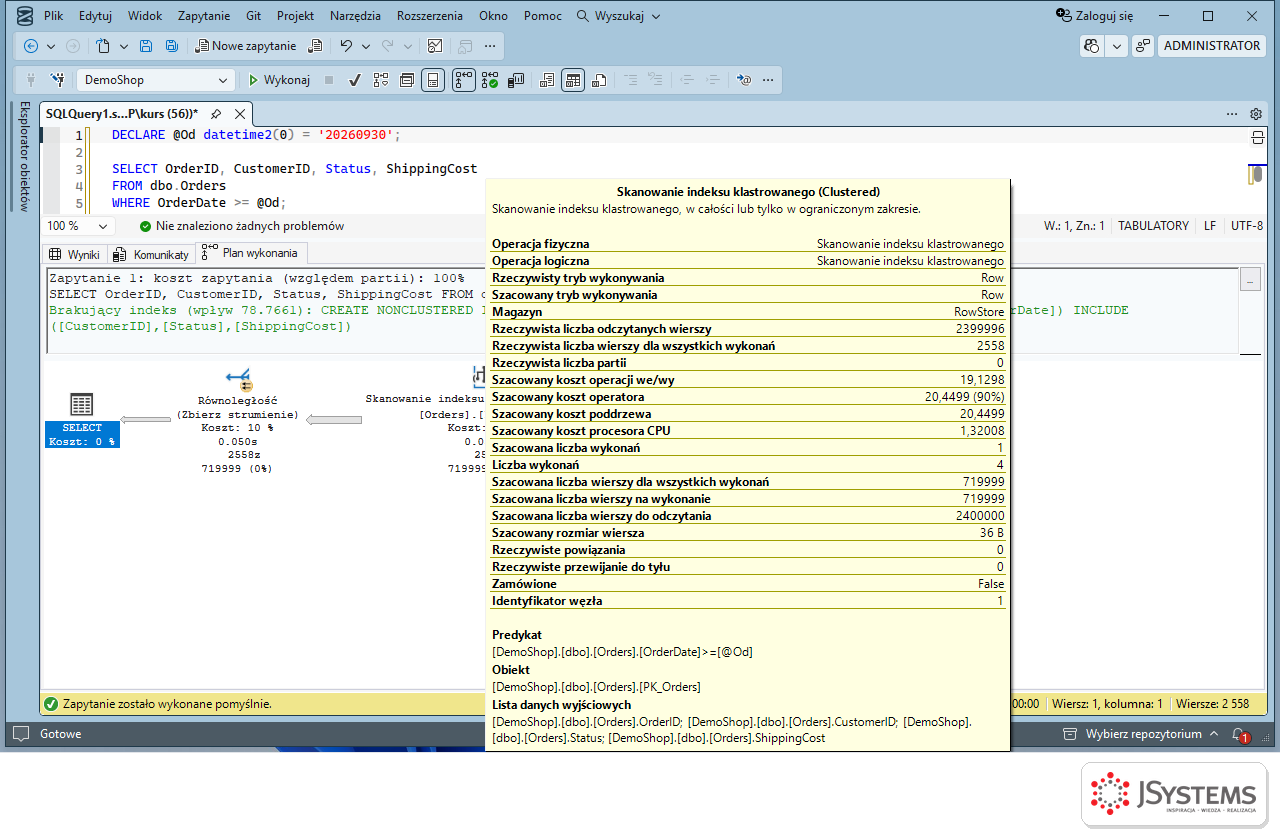Click the Results to File icon
This screenshot has height=835, width=1280.
(x=599, y=80)
